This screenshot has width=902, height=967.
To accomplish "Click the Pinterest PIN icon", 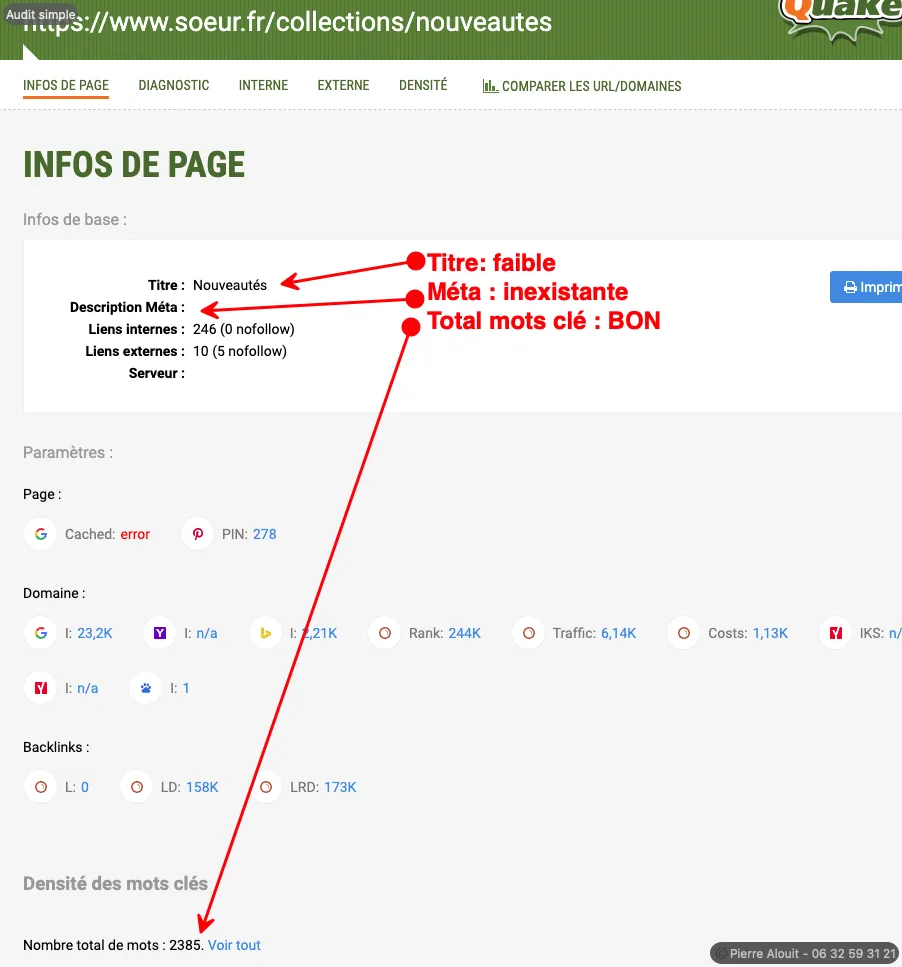I will click(x=198, y=534).
